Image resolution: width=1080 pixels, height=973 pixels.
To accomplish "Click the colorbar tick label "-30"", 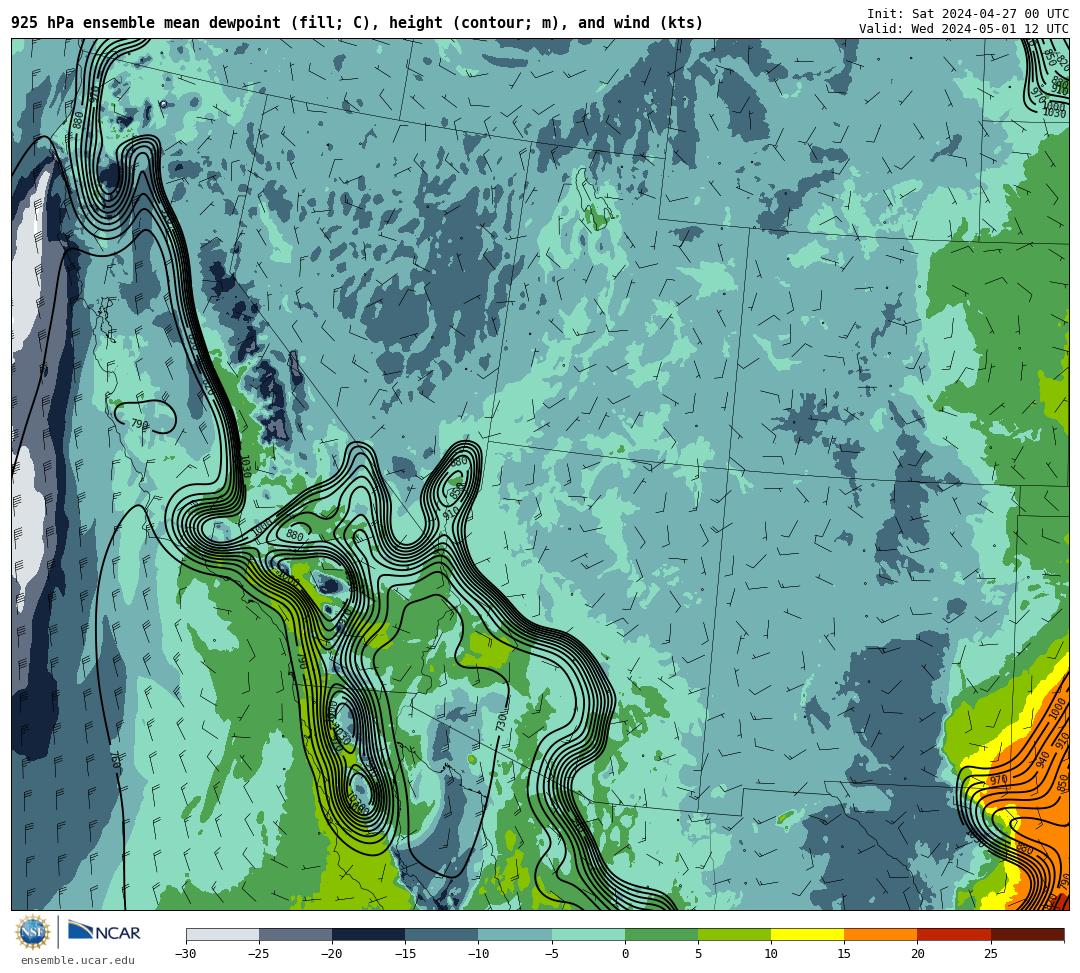I will click(x=186, y=954).
